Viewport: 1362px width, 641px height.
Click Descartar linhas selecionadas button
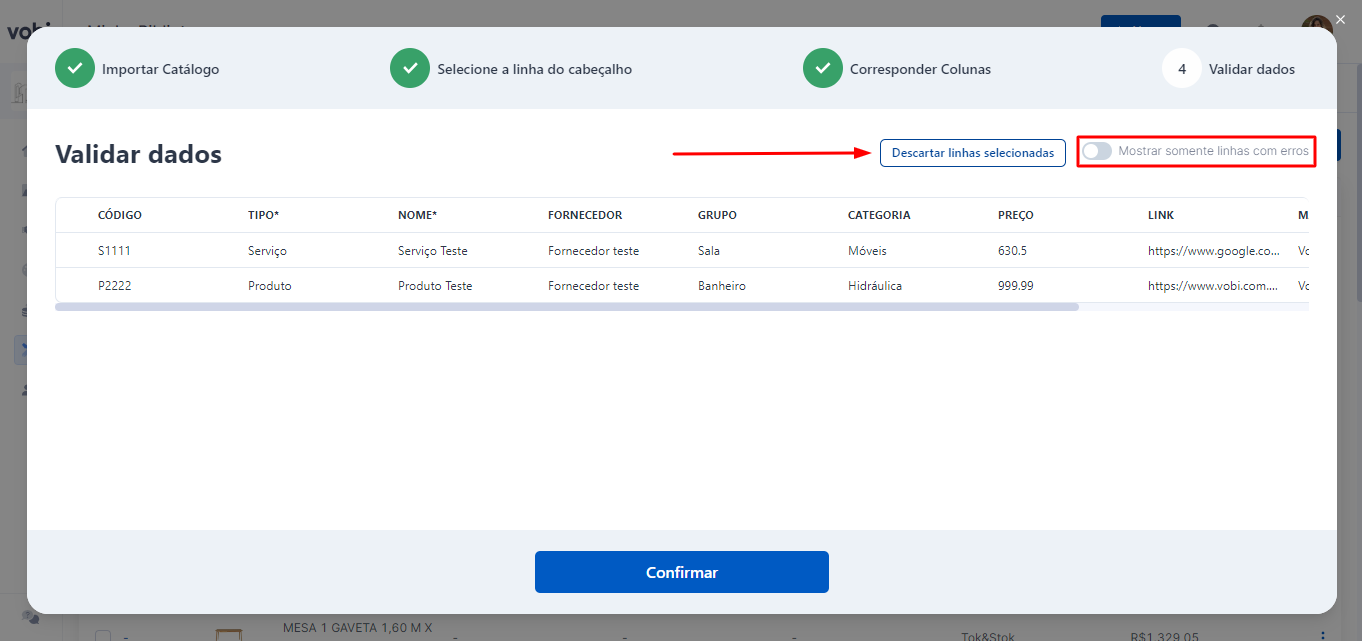point(973,153)
